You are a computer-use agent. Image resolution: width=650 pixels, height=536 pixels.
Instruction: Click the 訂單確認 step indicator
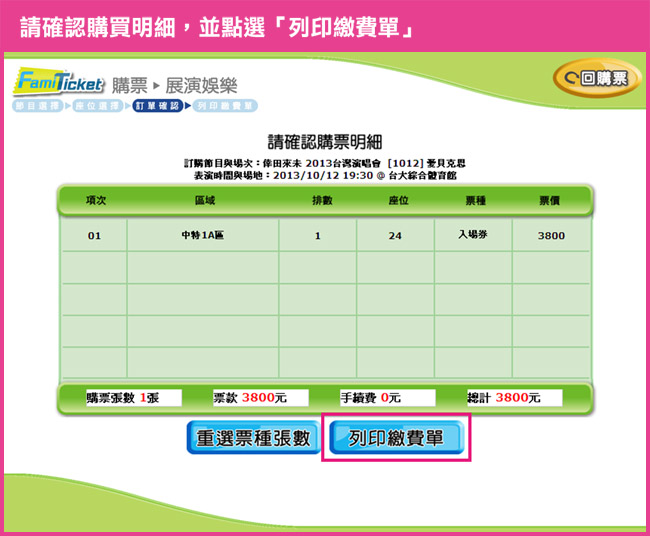(157, 105)
